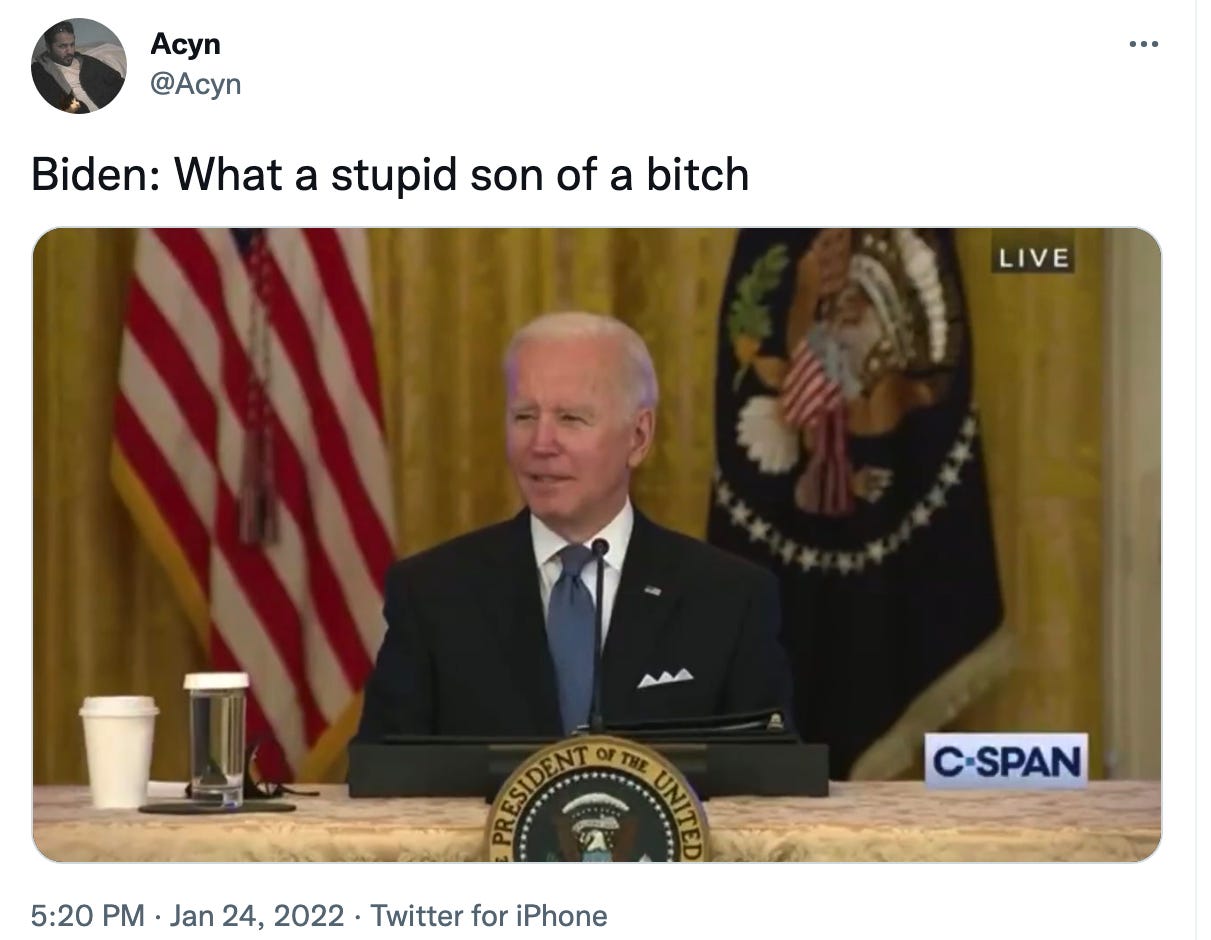
Task: Click the 5:20 PM timestamp
Action: tap(88, 915)
